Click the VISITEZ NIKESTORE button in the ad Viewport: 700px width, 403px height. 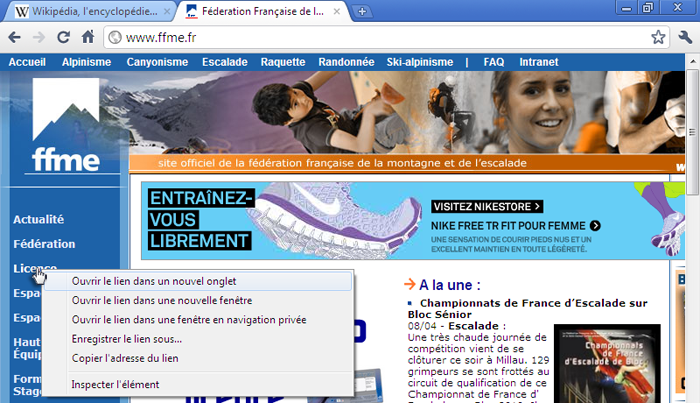coord(487,207)
